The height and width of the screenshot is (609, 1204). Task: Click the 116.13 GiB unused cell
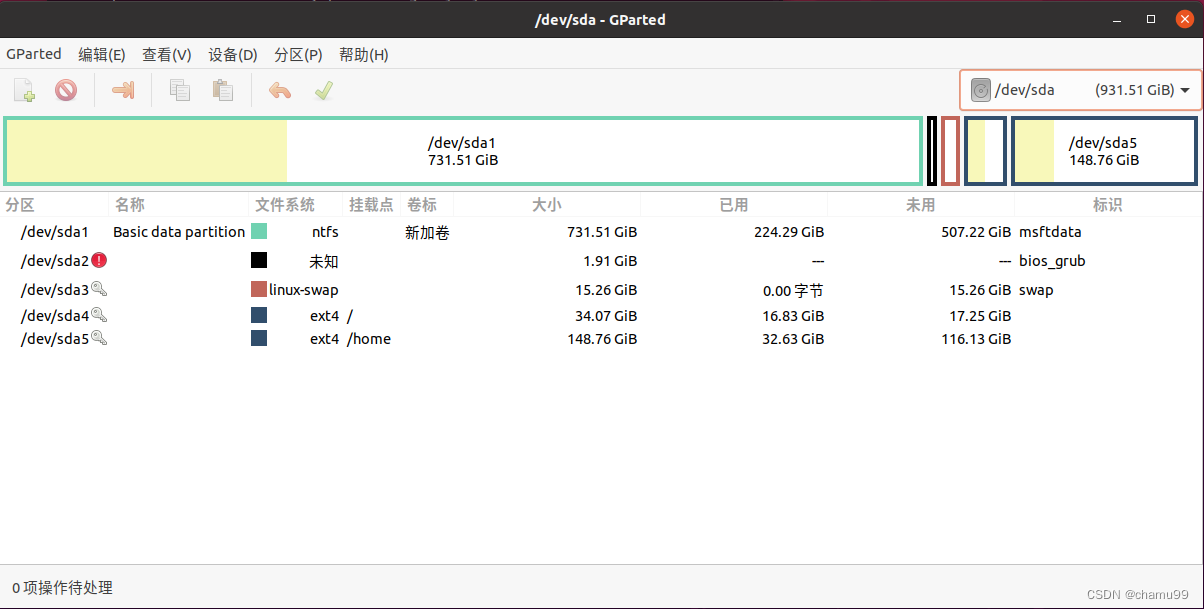[x=976, y=339]
